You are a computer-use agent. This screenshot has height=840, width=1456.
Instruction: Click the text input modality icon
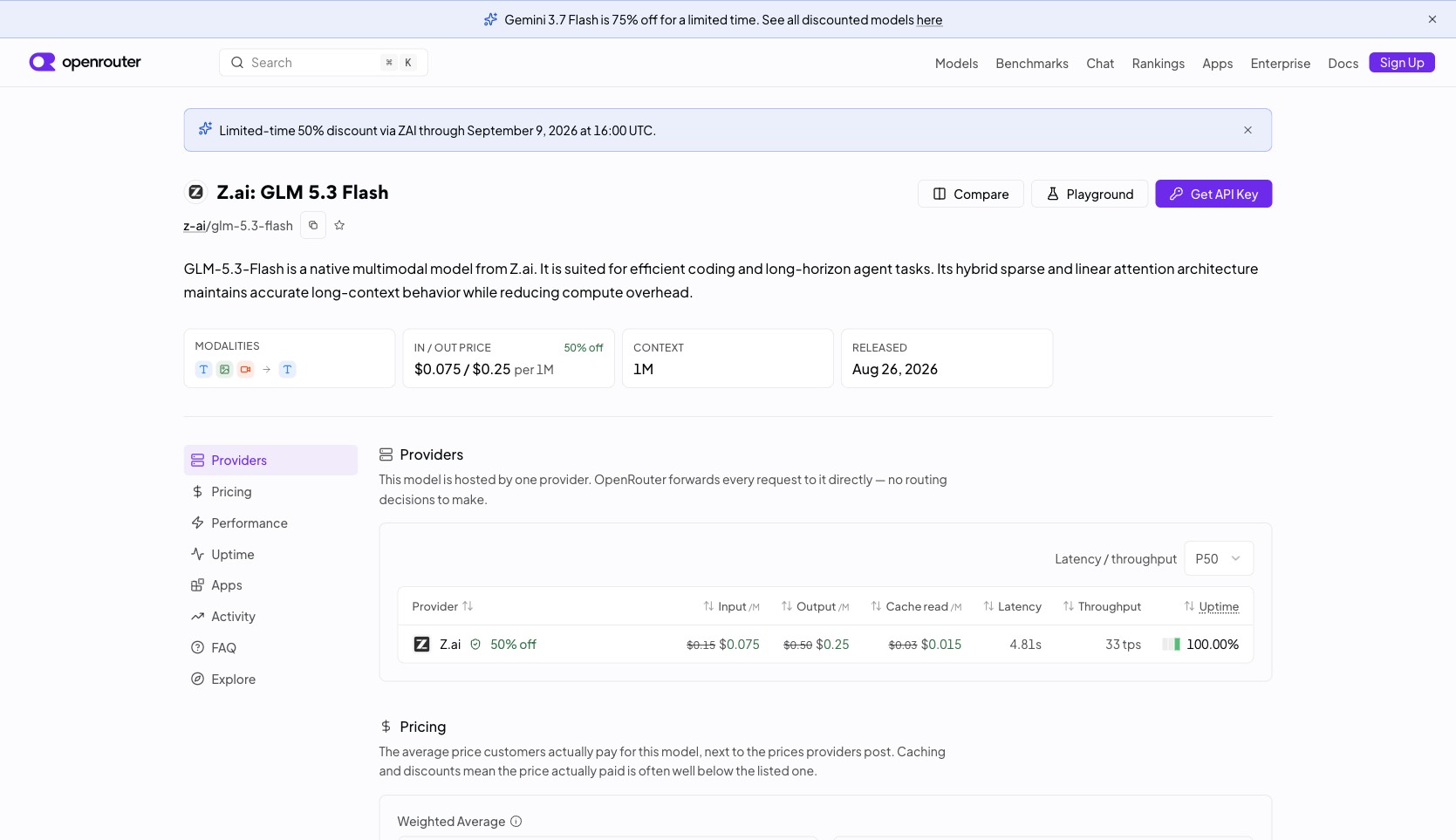pos(203,369)
